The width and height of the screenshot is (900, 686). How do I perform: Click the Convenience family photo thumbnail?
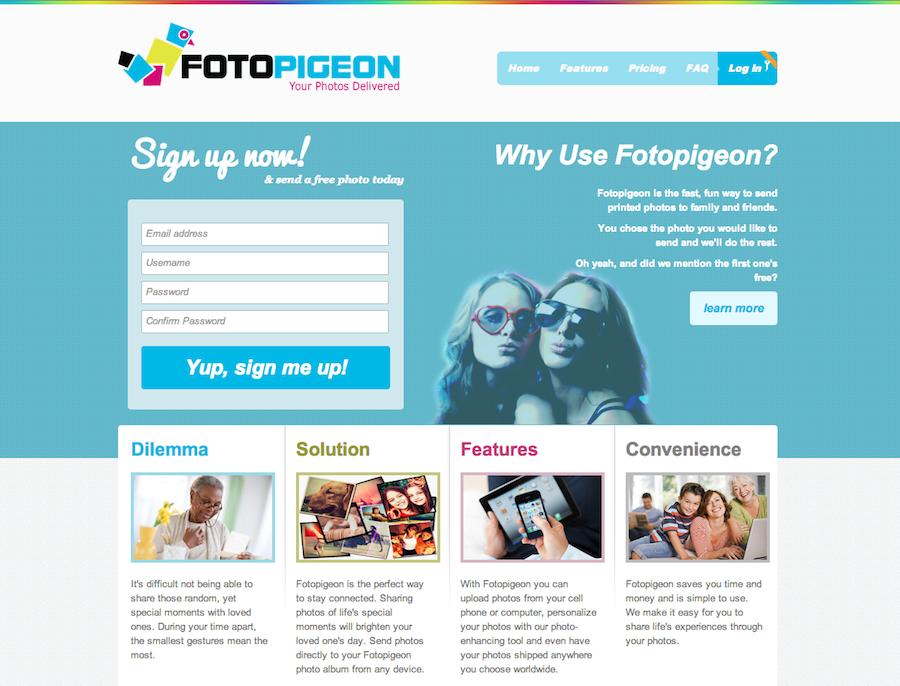pos(697,517)
